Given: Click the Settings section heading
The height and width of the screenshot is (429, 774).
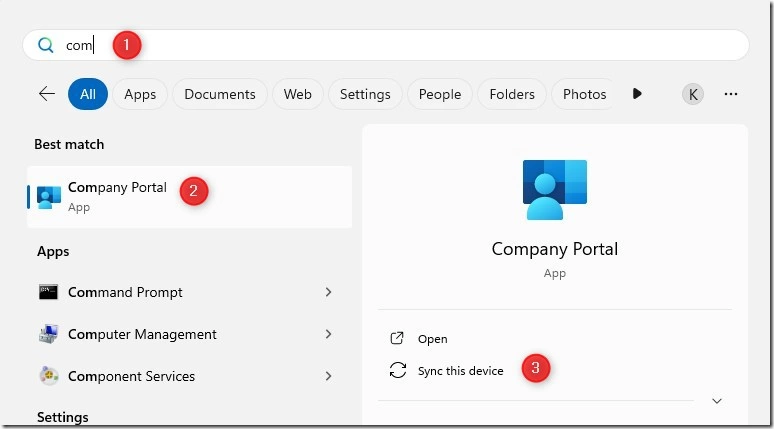Looking at the screenshot, I should pos(63,418).
